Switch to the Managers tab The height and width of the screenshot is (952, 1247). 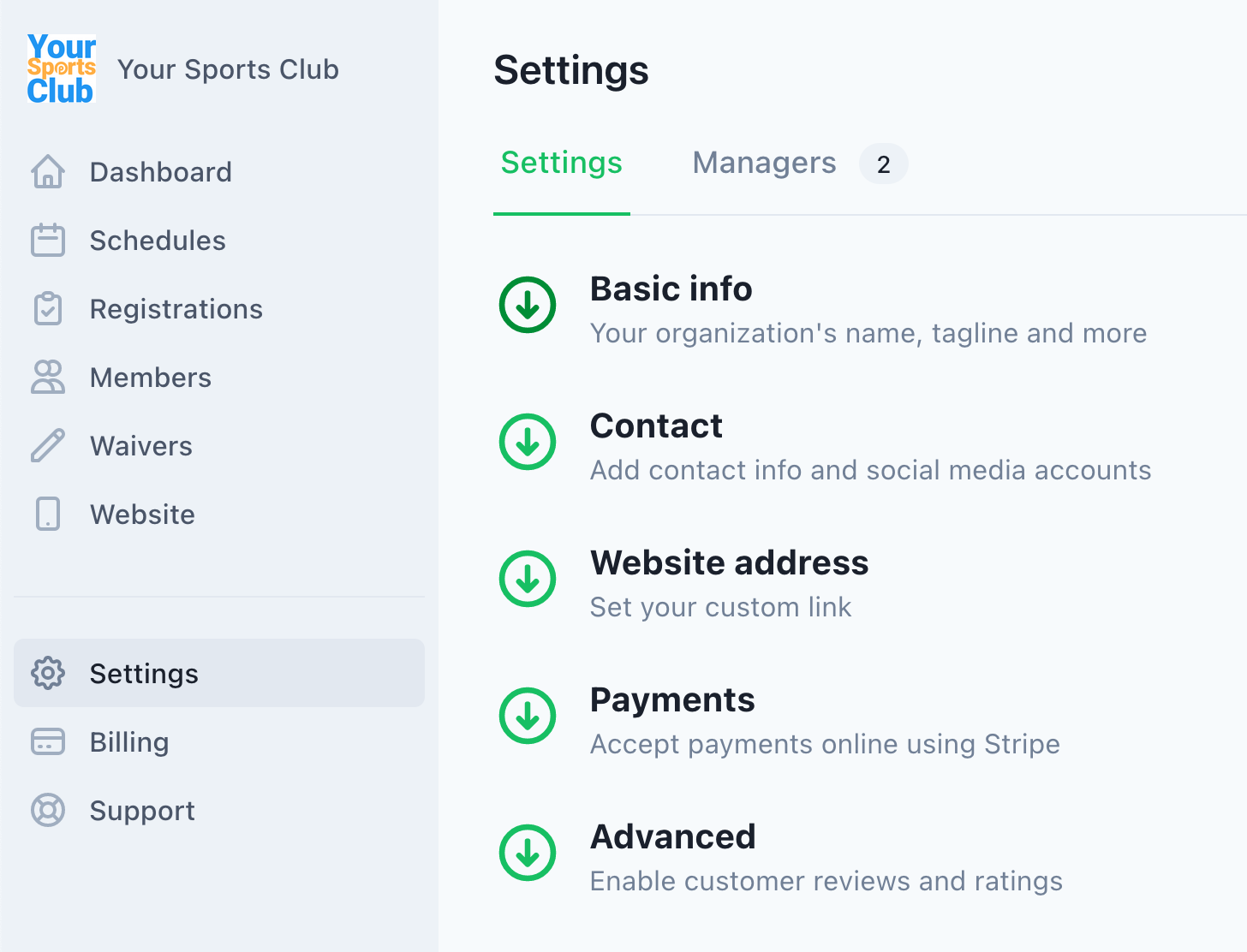point(764,163)
